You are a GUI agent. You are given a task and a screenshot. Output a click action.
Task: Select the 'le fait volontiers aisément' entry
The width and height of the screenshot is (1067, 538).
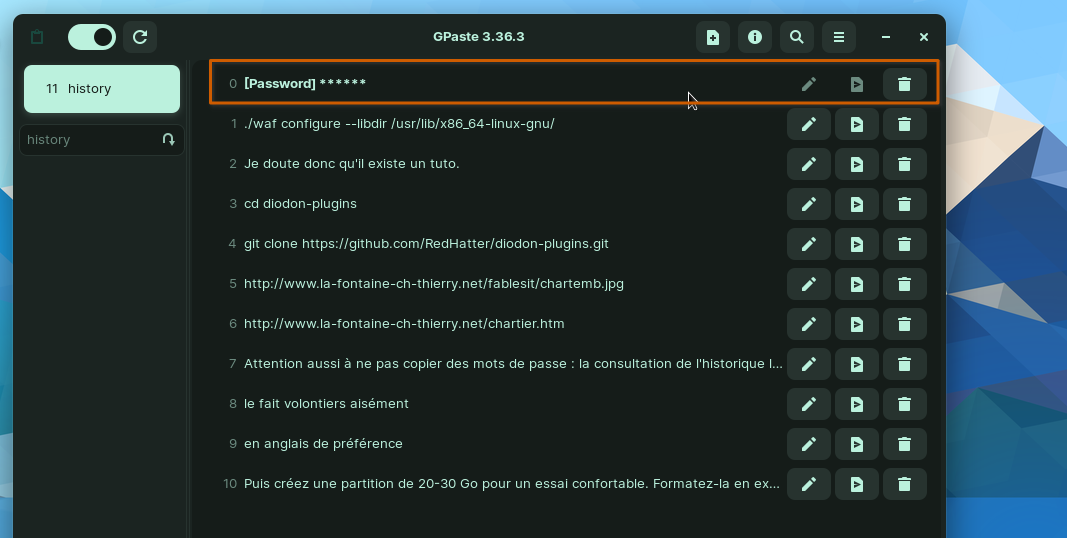[x=326, y=404]
